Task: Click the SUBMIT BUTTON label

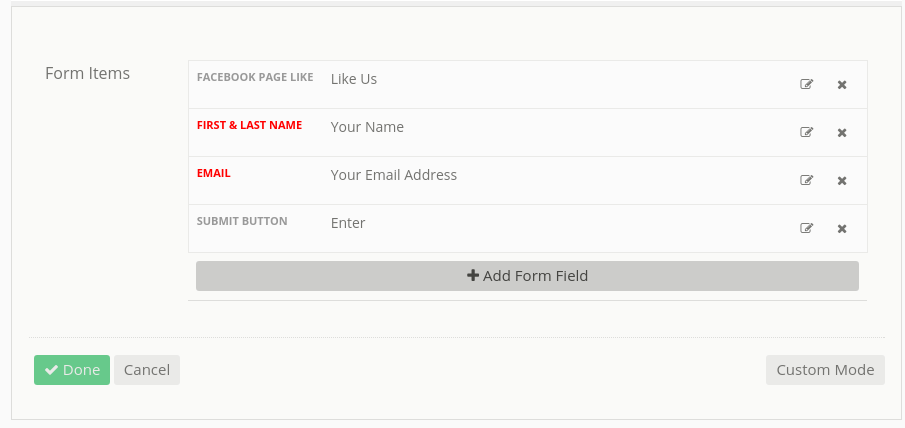Action: [x=242, y=221]
